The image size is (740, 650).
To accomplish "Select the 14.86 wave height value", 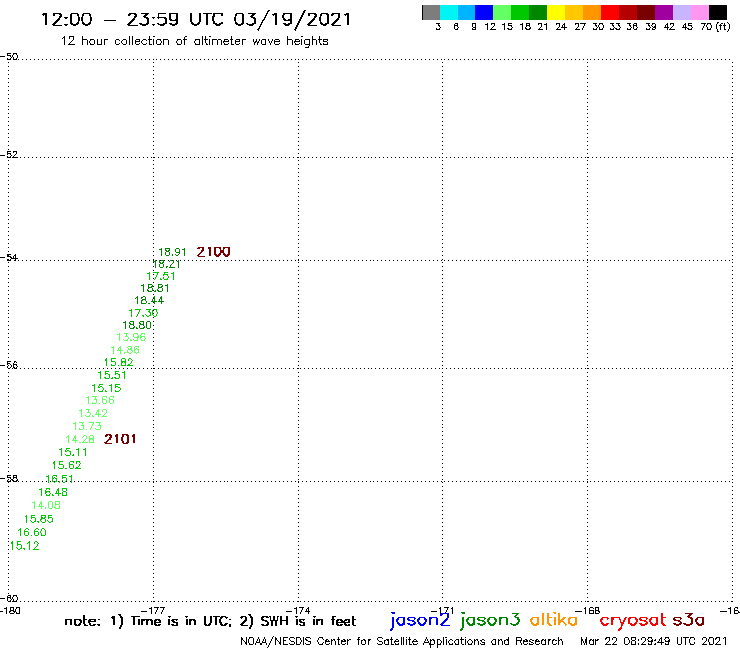I will point(125,350).
